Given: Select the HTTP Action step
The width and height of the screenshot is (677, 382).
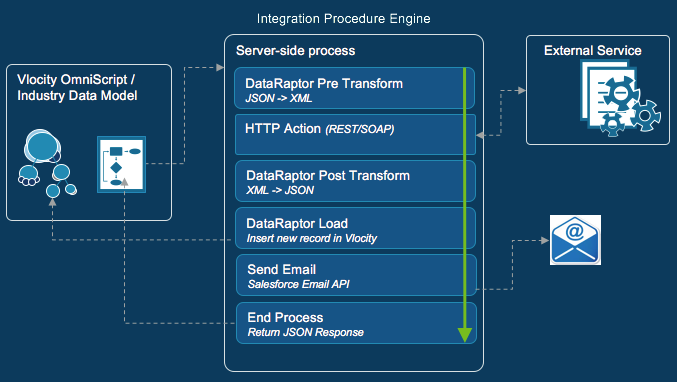Looking at the screenshot, I should click(x=355, y=134).
